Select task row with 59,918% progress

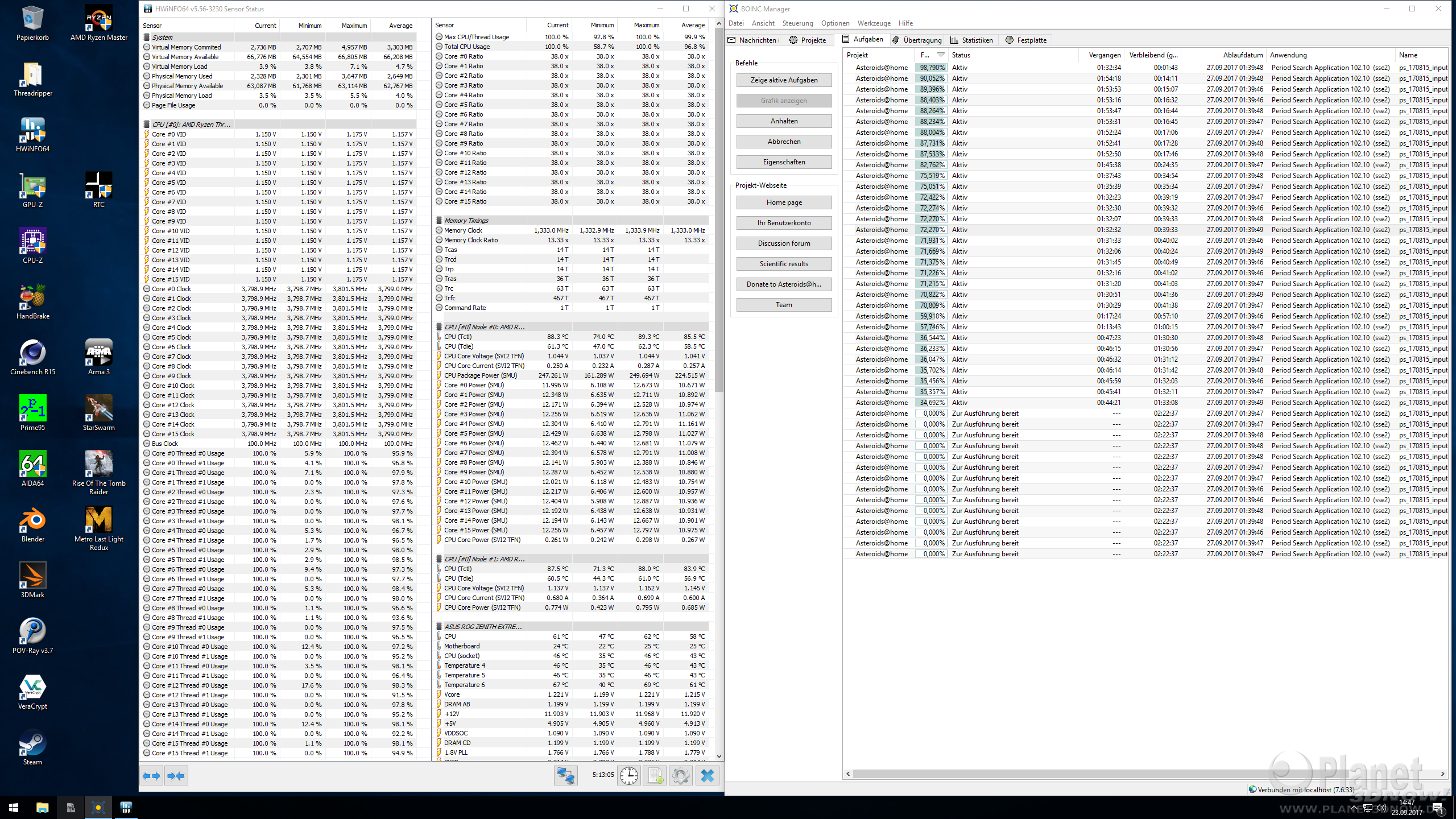tap(1145, 316)
